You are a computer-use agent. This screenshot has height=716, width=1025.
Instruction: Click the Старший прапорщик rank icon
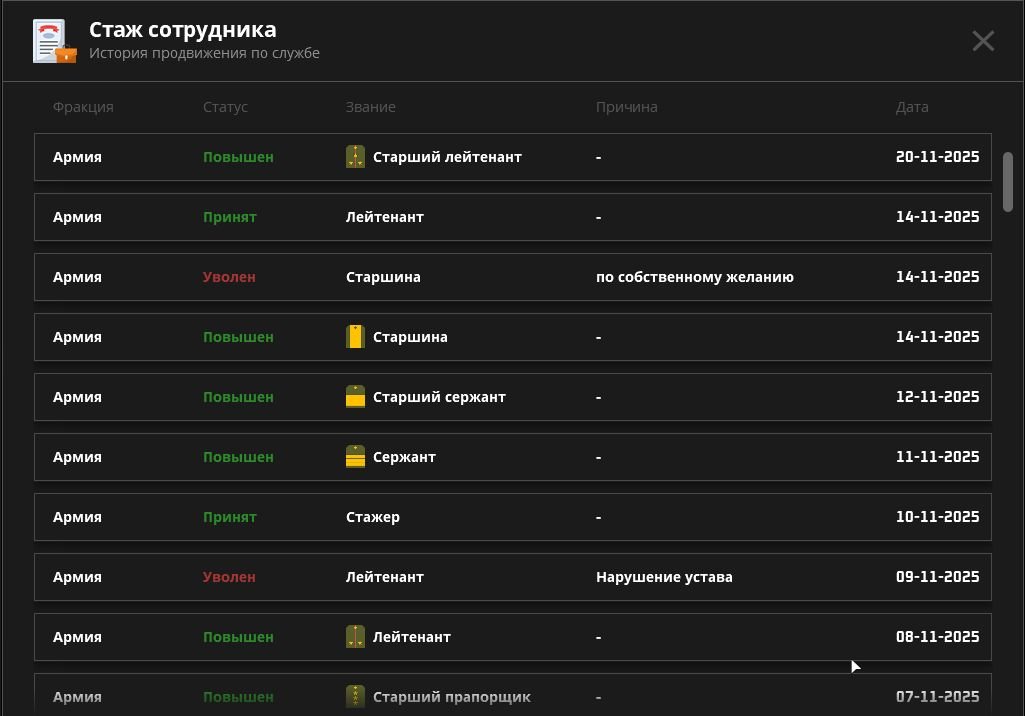pyautogui.click(x=355, y=696)
